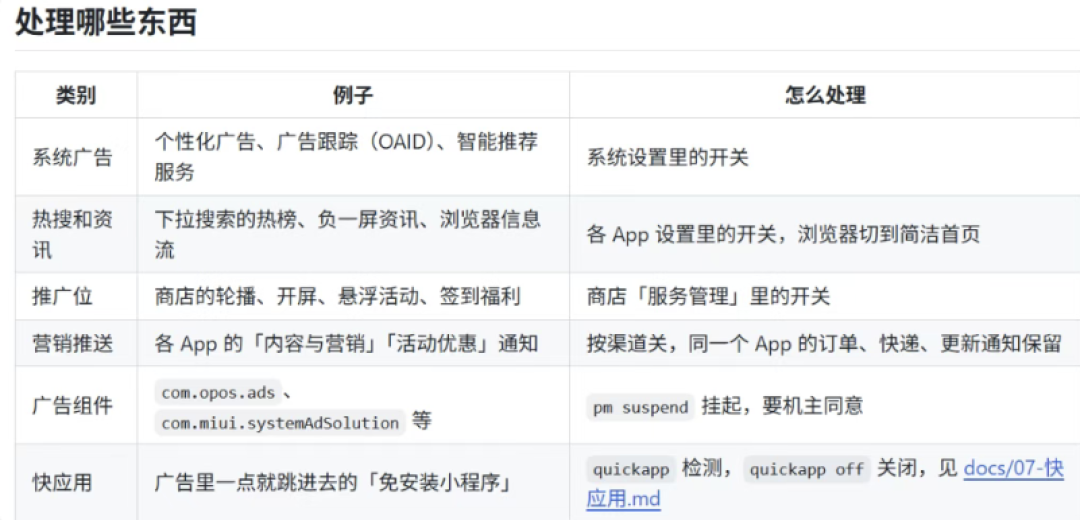Select the column header 类别
Viewport: 1080px width, 520px height.
(x=76, y=95)
